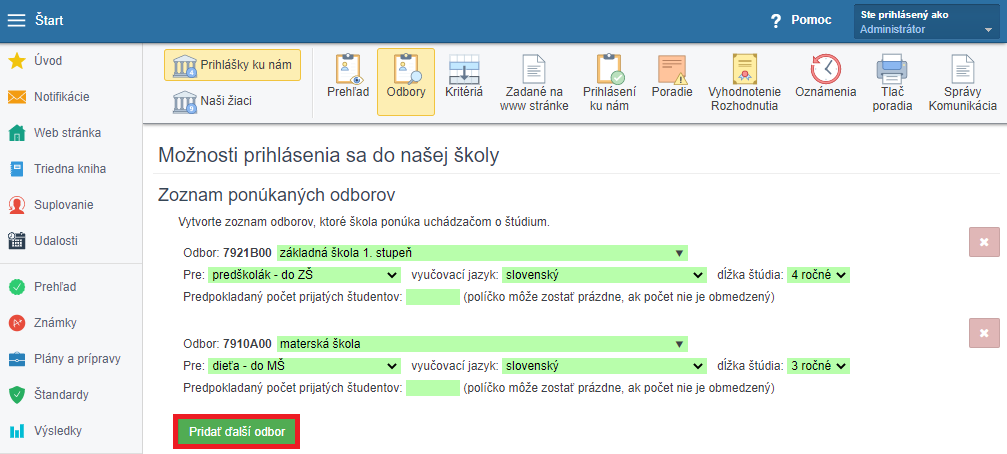Open vyučovací jazyk dropdown for materská škola
This screenshot has height=454, width=1007.
pyautogui.click(x=604, y=366)
